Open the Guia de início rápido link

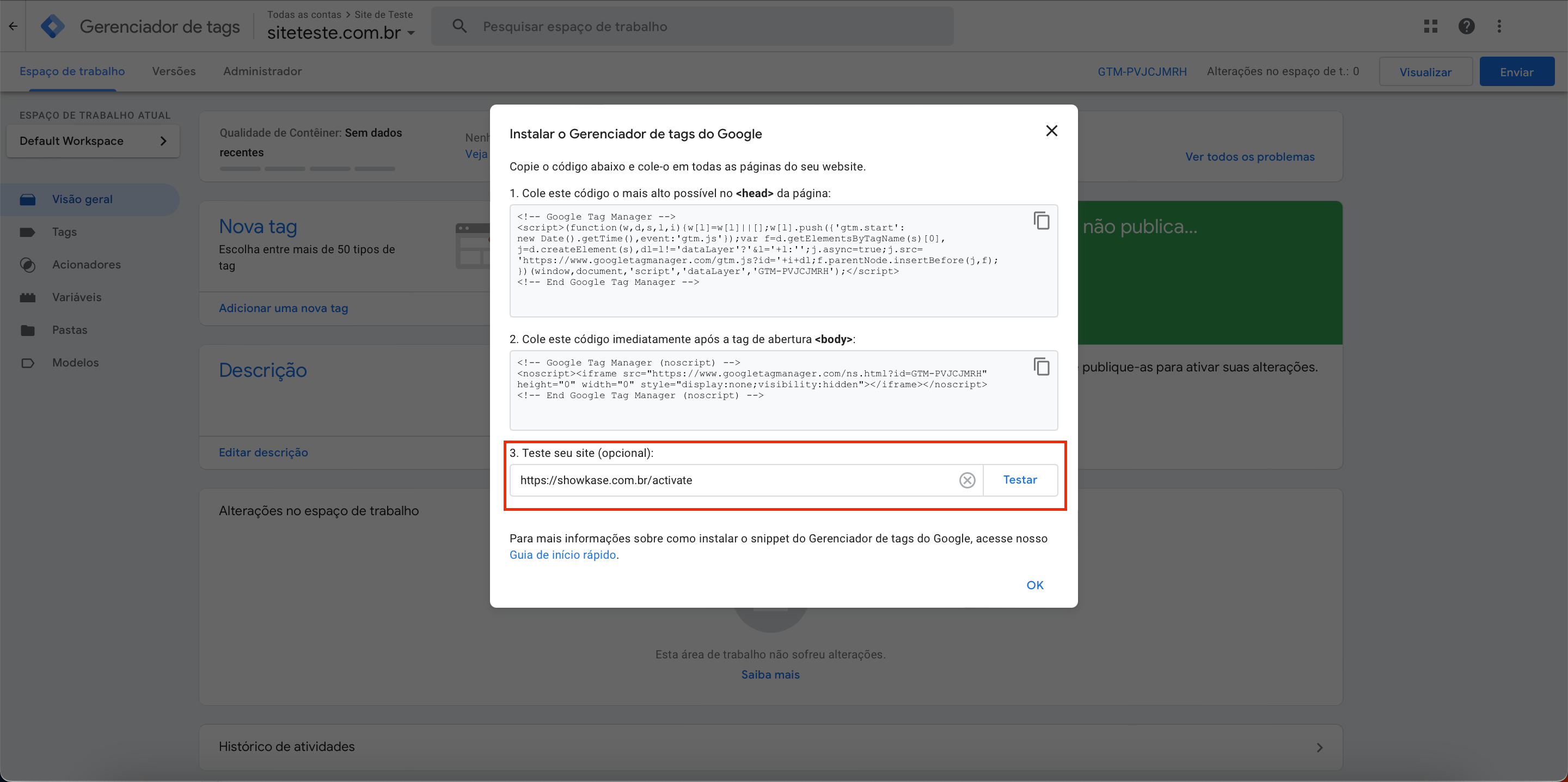pyautogui.click(x=562, y=555)
